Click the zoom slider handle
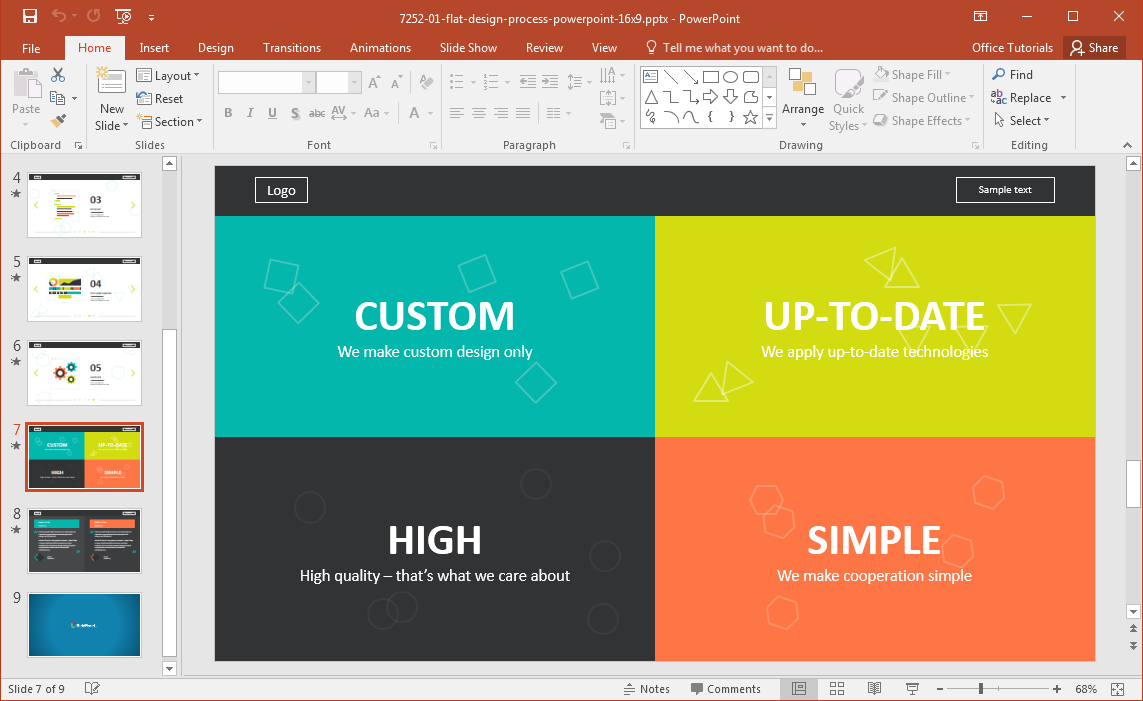1143x701 pixels. (x=981, y=689)
